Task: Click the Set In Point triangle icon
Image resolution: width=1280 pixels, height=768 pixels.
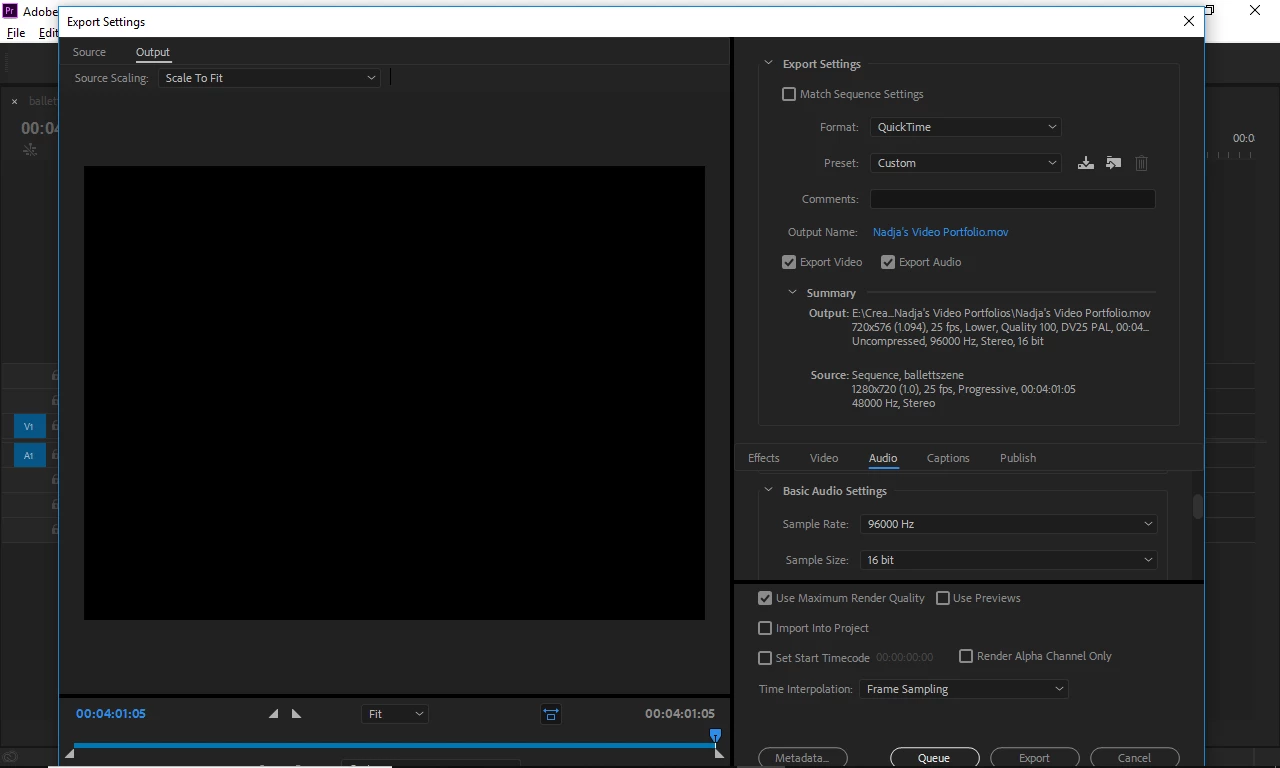Action: (x=274, y=714)
